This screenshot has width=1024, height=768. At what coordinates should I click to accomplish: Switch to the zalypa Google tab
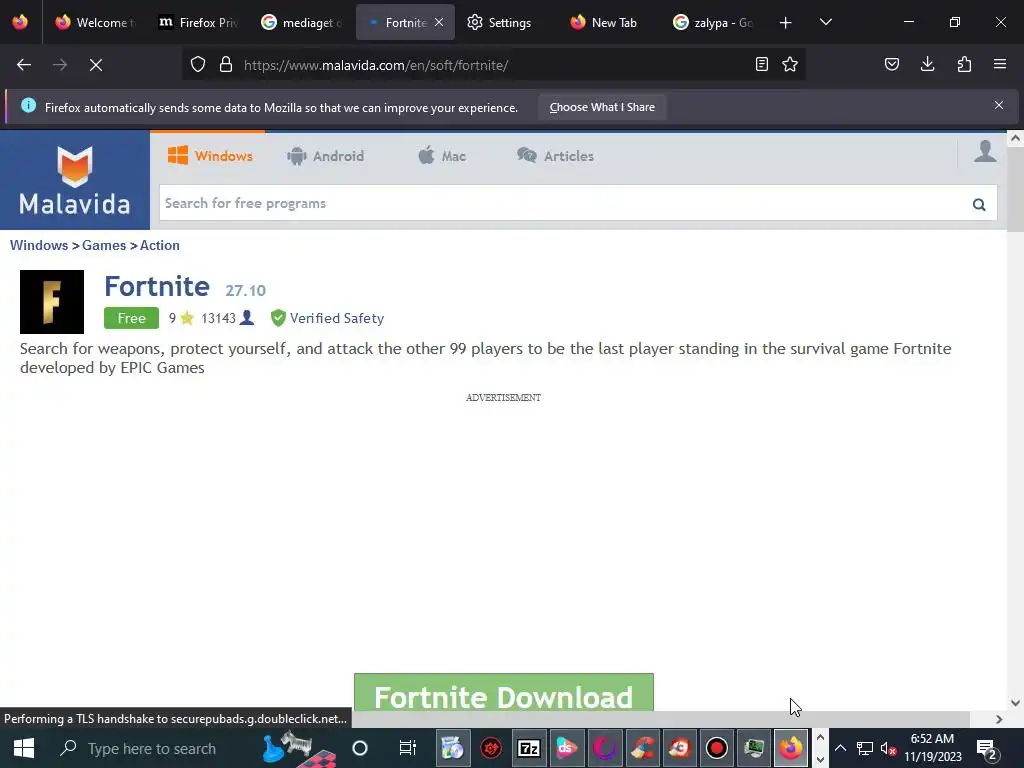[x=714, y=22]
